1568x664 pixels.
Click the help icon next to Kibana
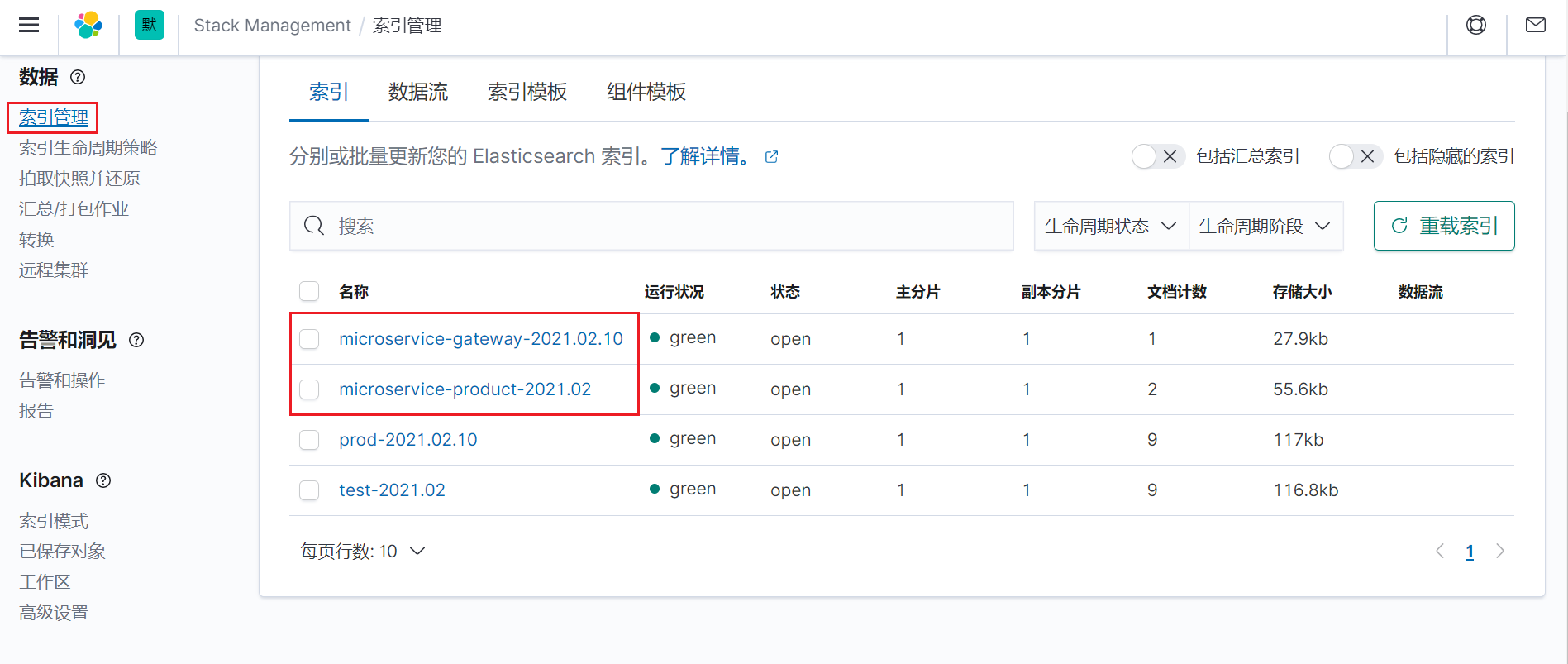[103, 480]
